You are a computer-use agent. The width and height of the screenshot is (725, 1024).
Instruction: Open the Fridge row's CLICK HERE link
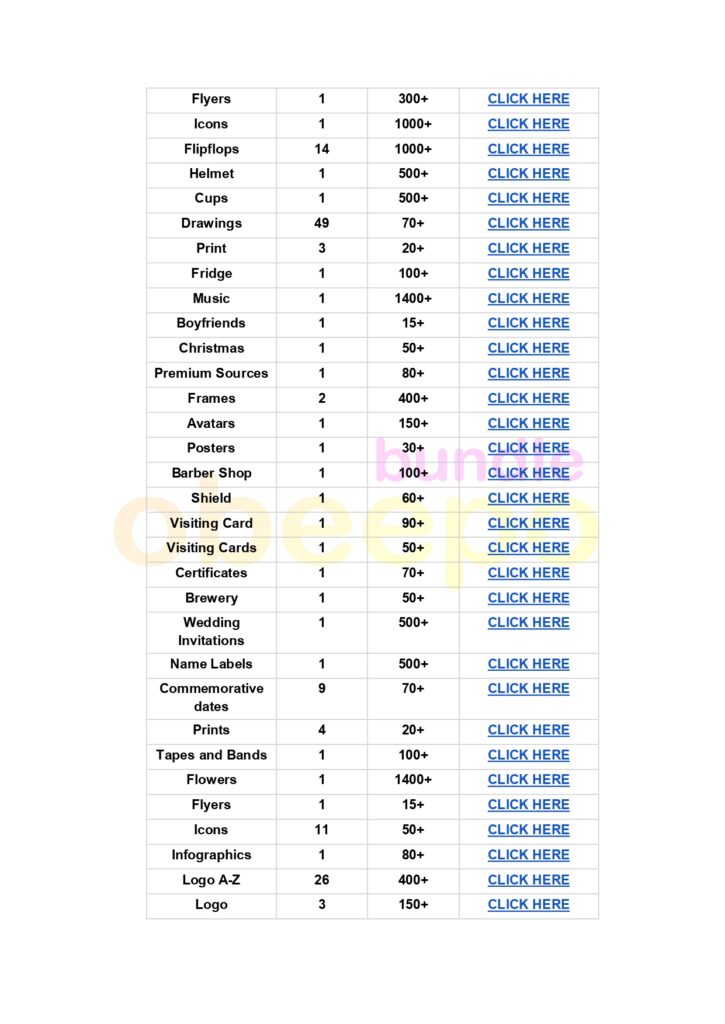528,274
